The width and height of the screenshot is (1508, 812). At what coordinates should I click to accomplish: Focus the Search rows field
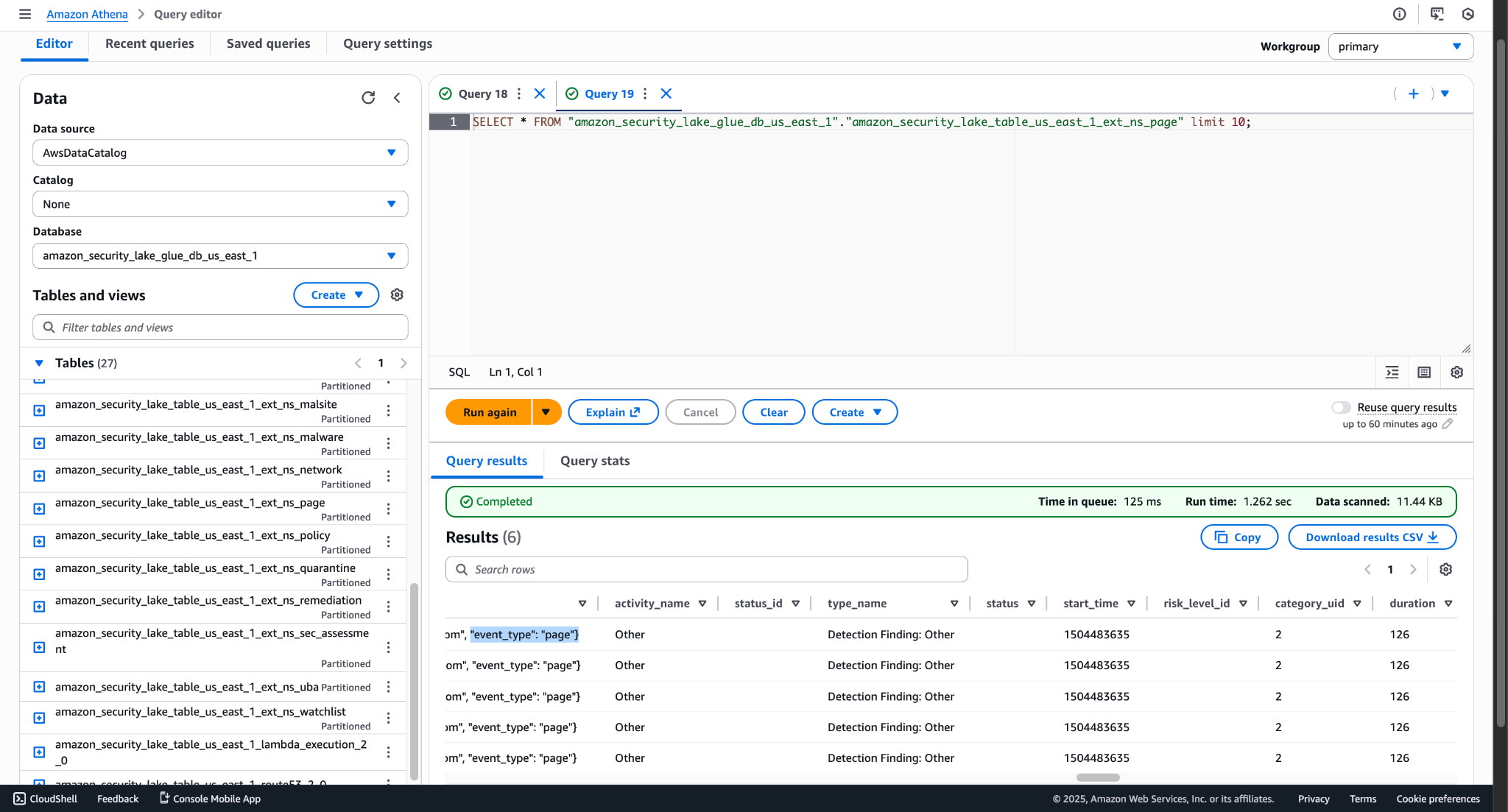707,569
